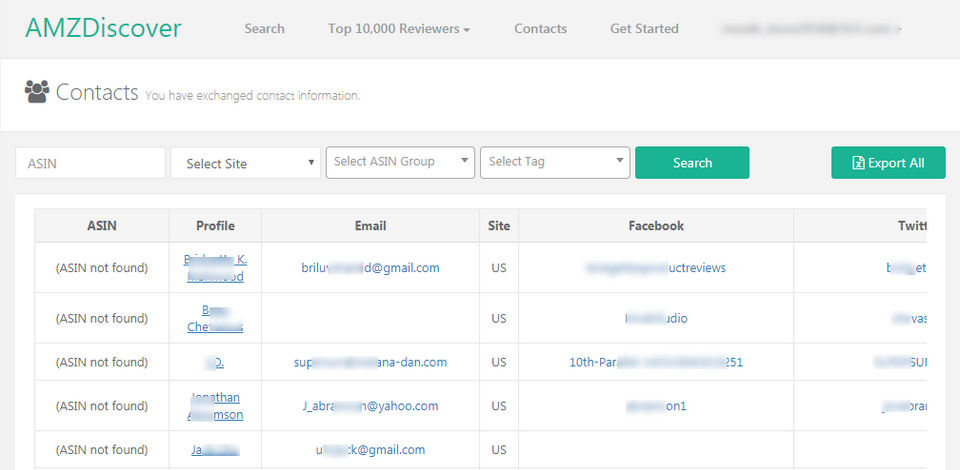Open the Select Tag dropdown
Screen dimensions: 960x470
click(555, 162)
